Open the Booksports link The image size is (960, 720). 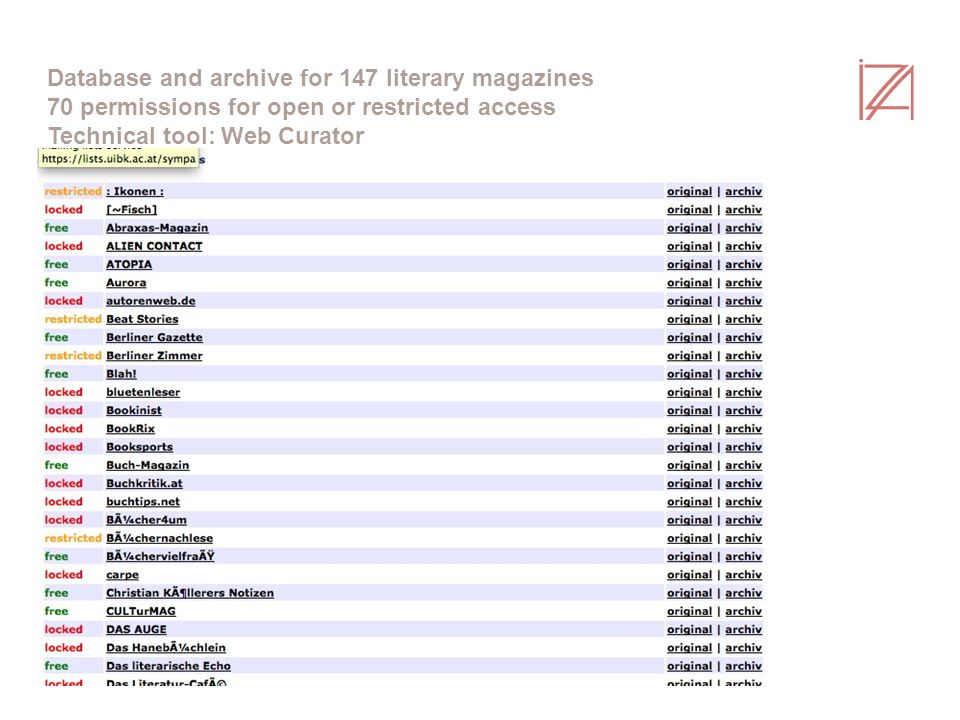[140, 448]
